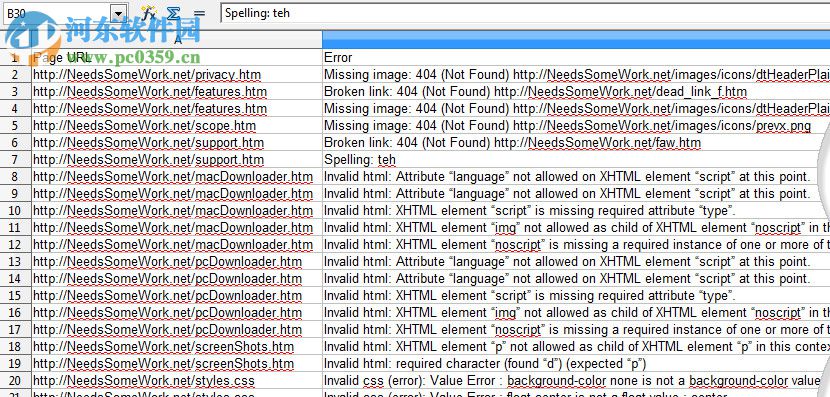
Task: Select row 7 via its row header
Action: 15,159
